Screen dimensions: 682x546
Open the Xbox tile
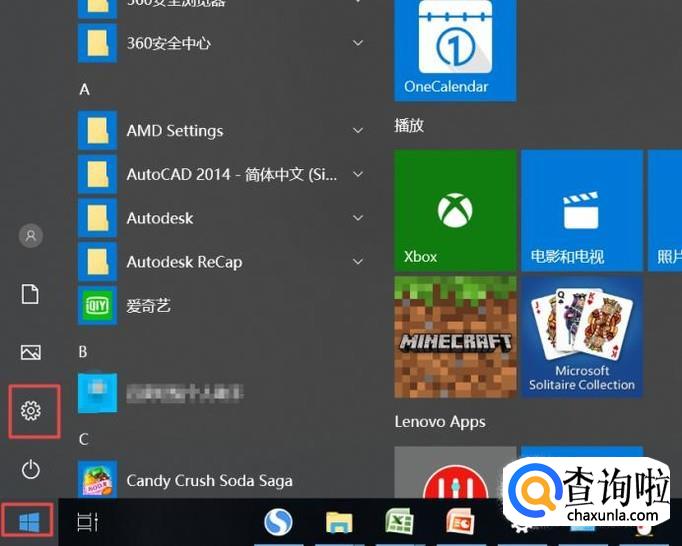(455, 211)
